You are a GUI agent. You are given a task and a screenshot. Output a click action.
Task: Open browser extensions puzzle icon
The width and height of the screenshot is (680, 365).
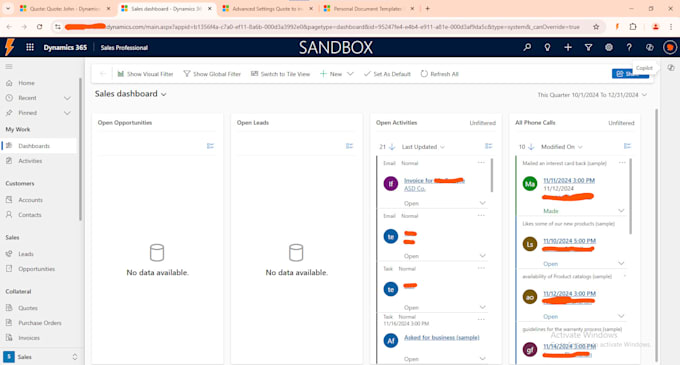click(x=633, y=27)
